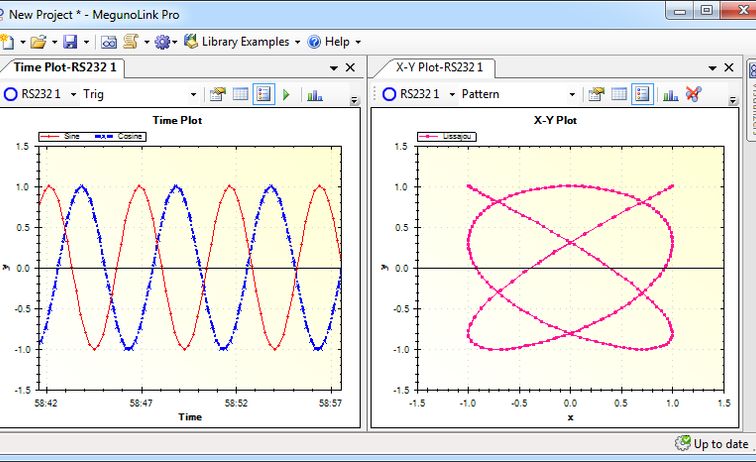Viewport: 756px width, 462px height.
Task: Click the Sine legend entry
Action: pos(60,136)
